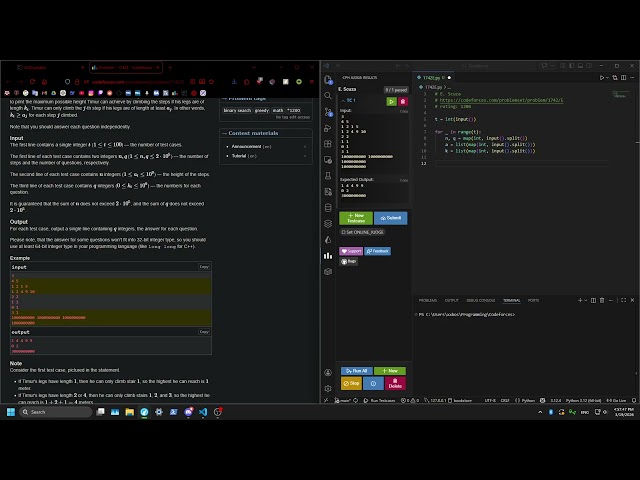
Task: Open Tutorial link in Contest materials
Action: pyautogui.click(x=239, y=156)
